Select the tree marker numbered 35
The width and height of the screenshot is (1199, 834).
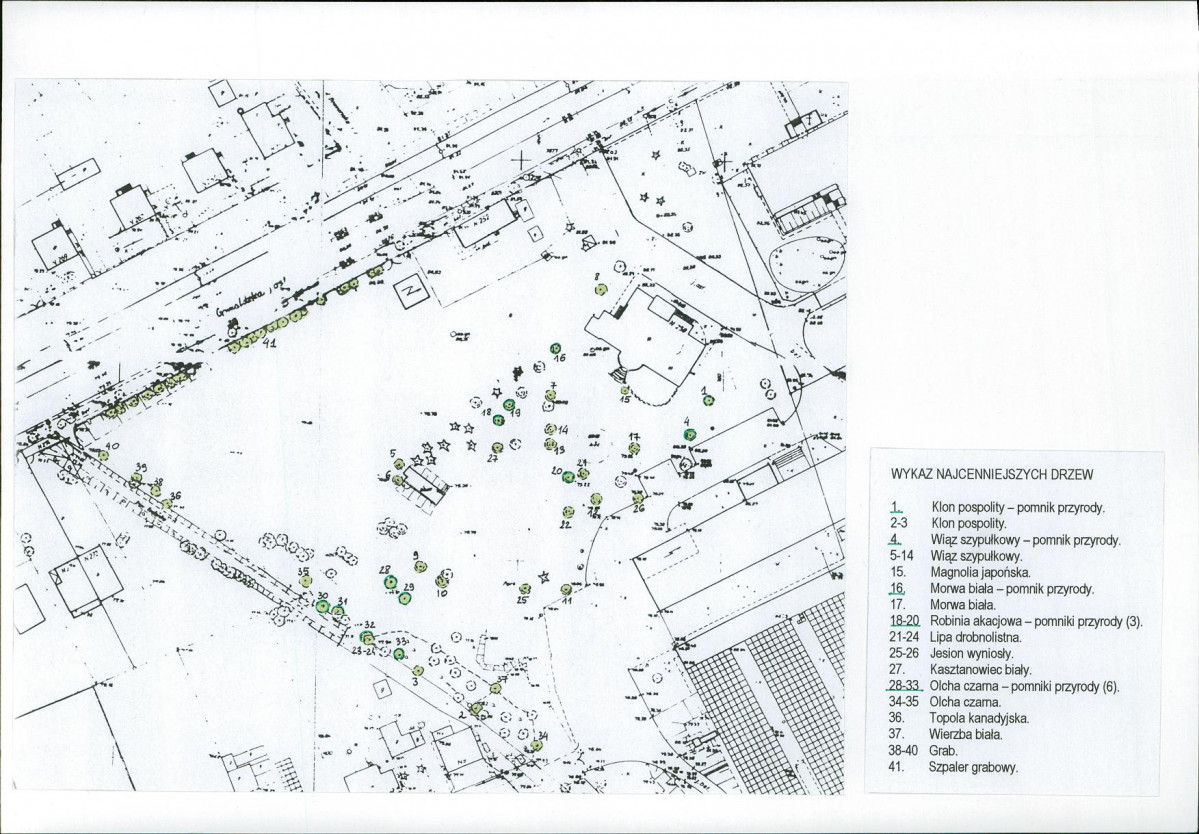[306, 582]
